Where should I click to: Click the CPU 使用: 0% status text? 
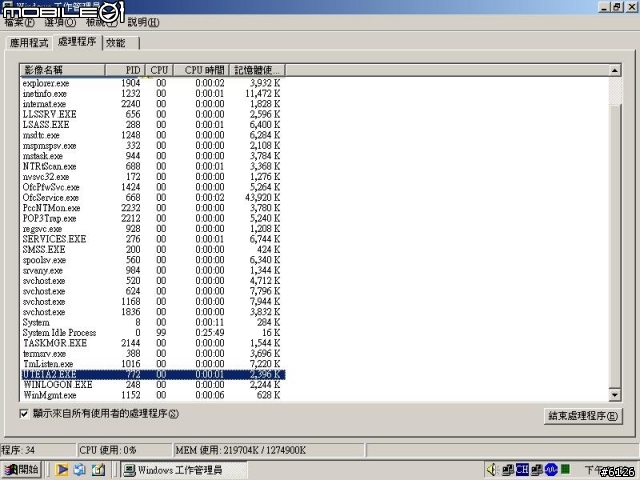point(108,450)
